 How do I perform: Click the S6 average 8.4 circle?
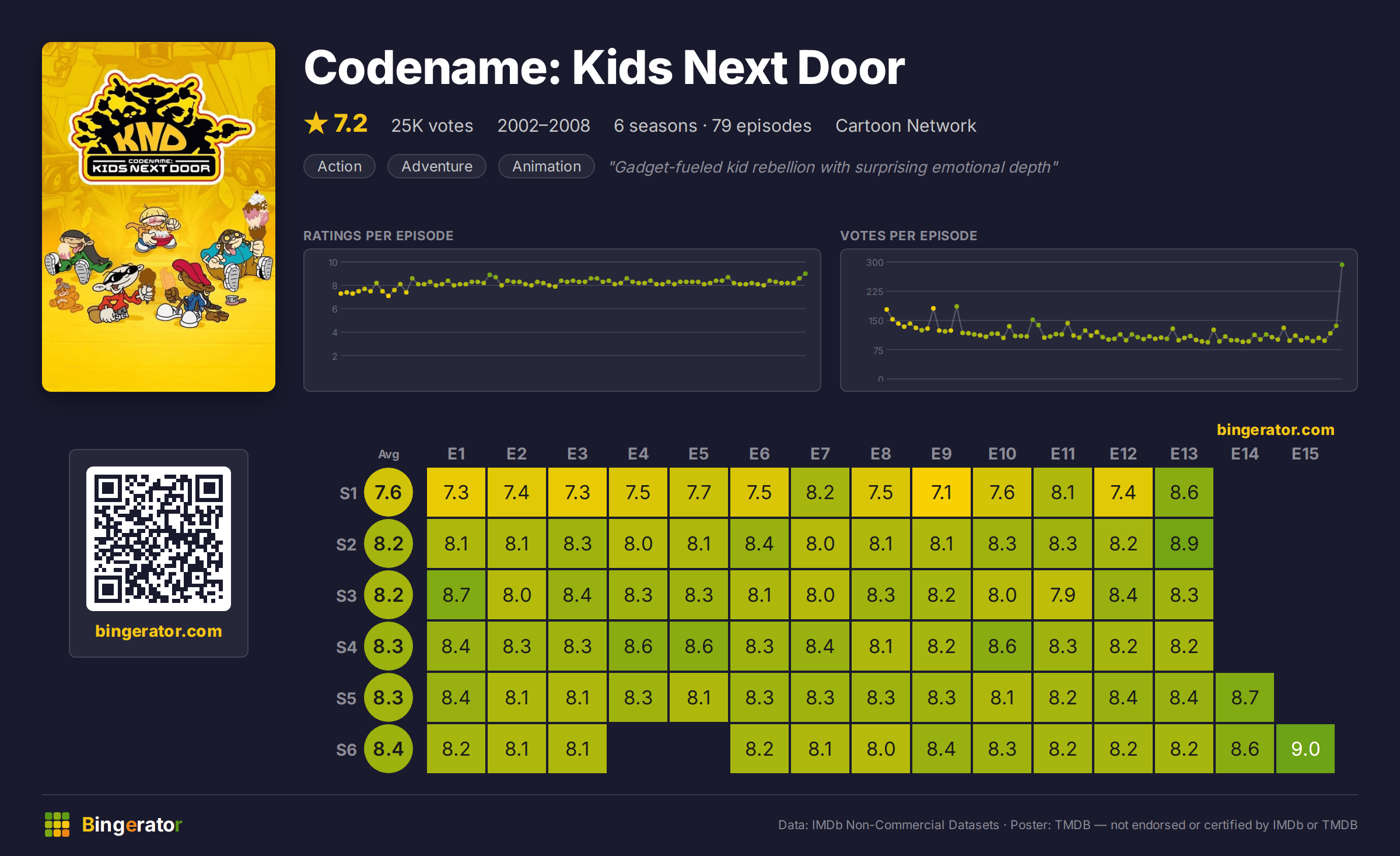pos(388,749)
